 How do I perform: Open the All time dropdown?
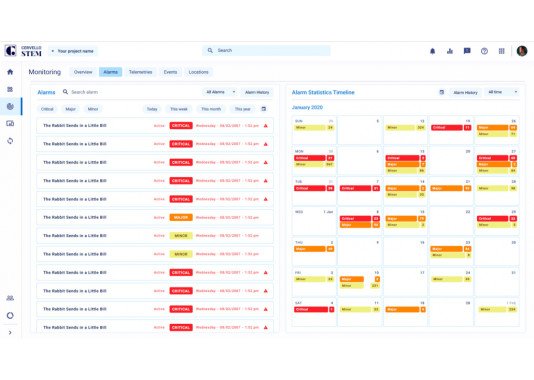coord(502,92)
